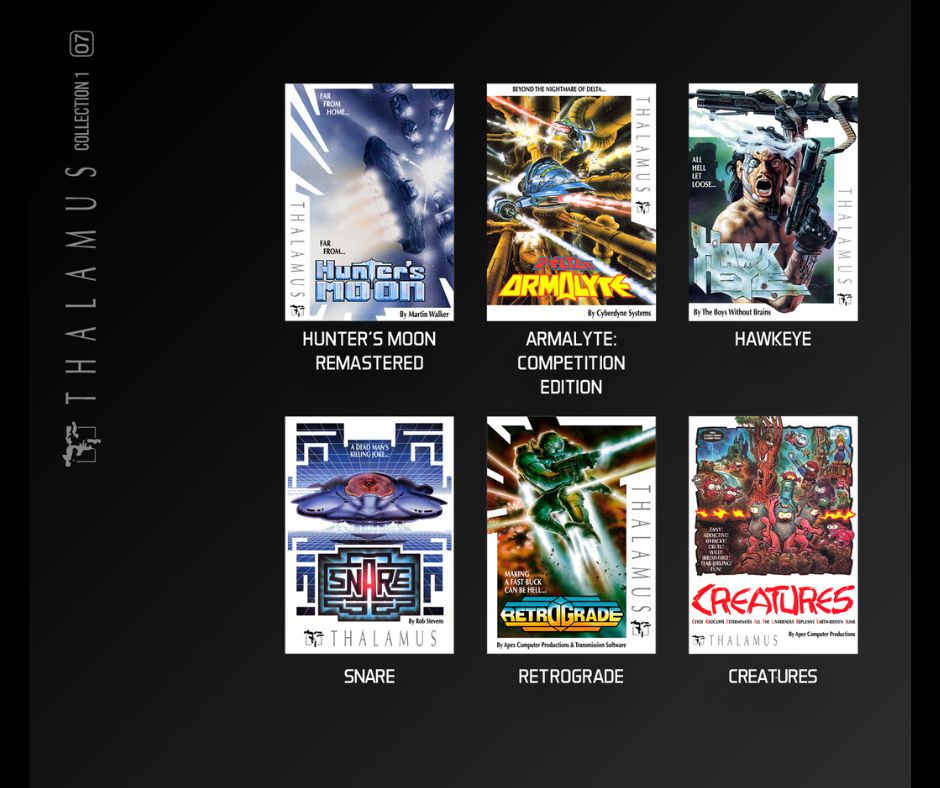
Task: Select the Hawkeye cover art
Action: pos(773,202)
